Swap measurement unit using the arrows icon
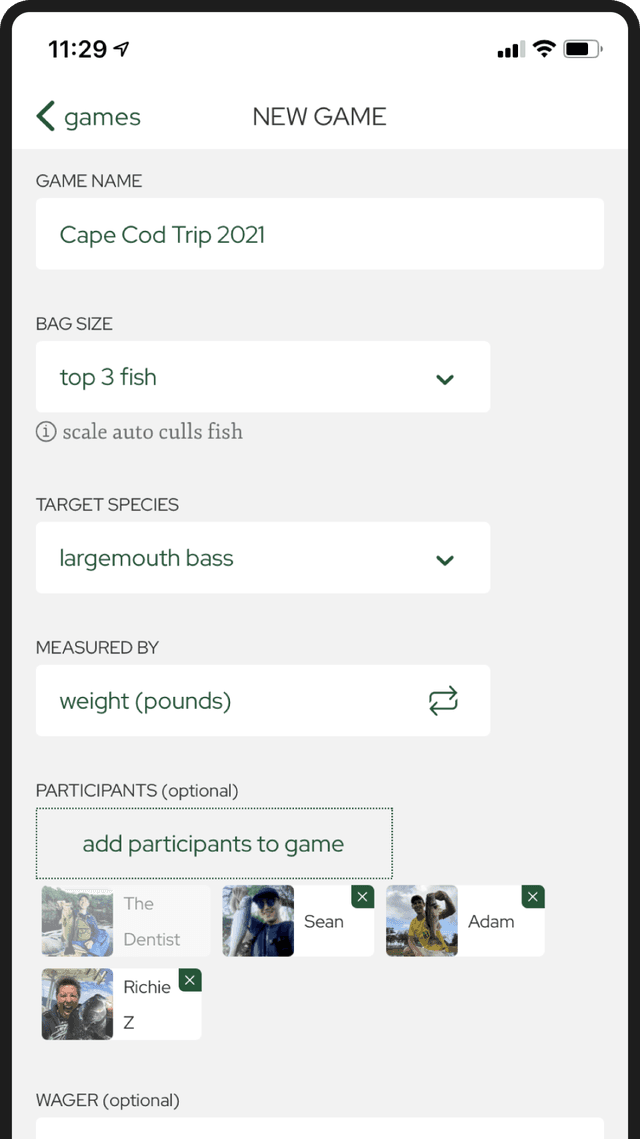The width and height of the screenshot is (640, 1139). [443, 701]
